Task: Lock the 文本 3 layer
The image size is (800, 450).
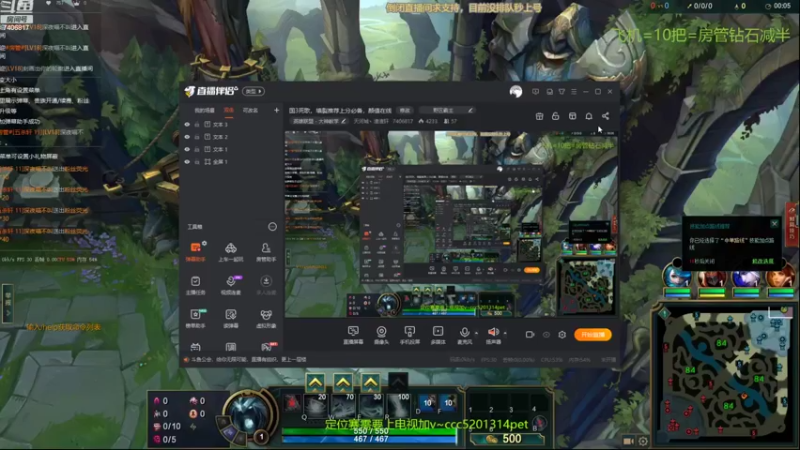Action: [x=197, y=124]
